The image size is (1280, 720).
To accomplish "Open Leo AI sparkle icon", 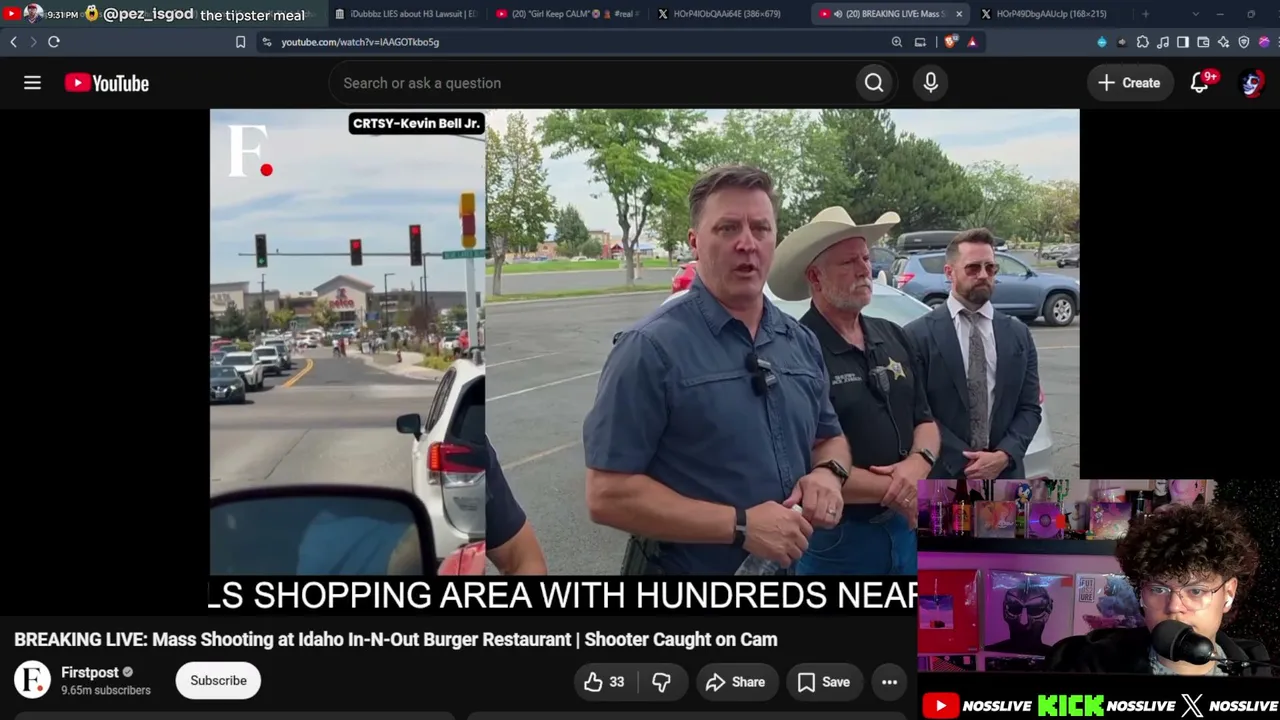I will [x=1223, y=42].
